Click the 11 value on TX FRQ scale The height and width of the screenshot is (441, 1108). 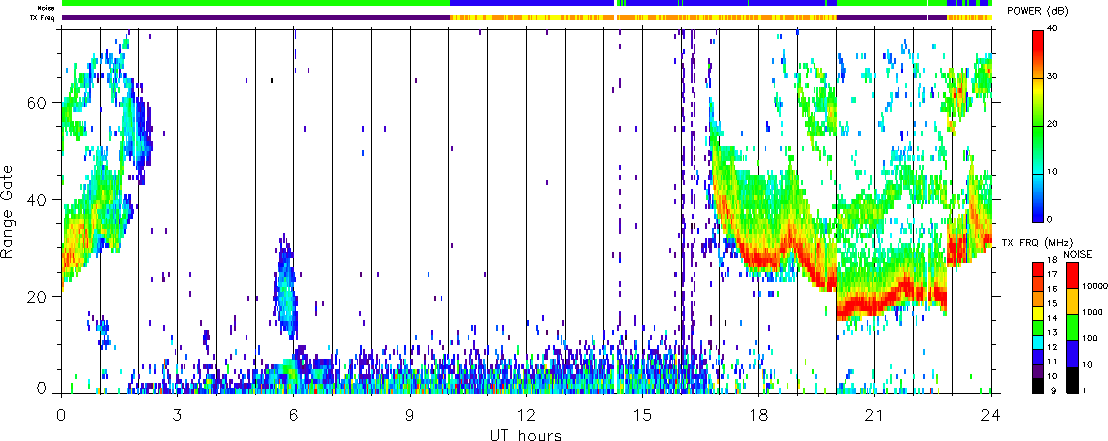point(1051,362)
